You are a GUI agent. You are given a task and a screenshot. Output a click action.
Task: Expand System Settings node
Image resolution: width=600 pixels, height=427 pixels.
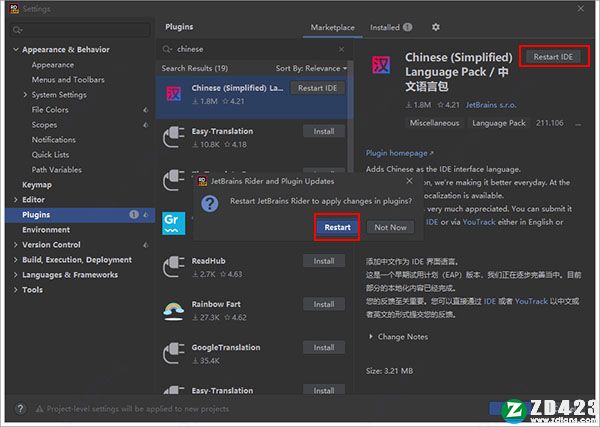(25, 95)
